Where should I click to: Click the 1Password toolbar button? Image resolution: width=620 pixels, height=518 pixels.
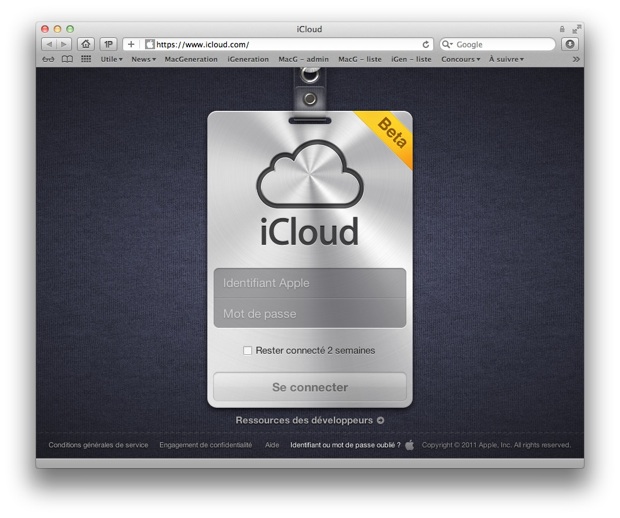(x=108, y=44)
